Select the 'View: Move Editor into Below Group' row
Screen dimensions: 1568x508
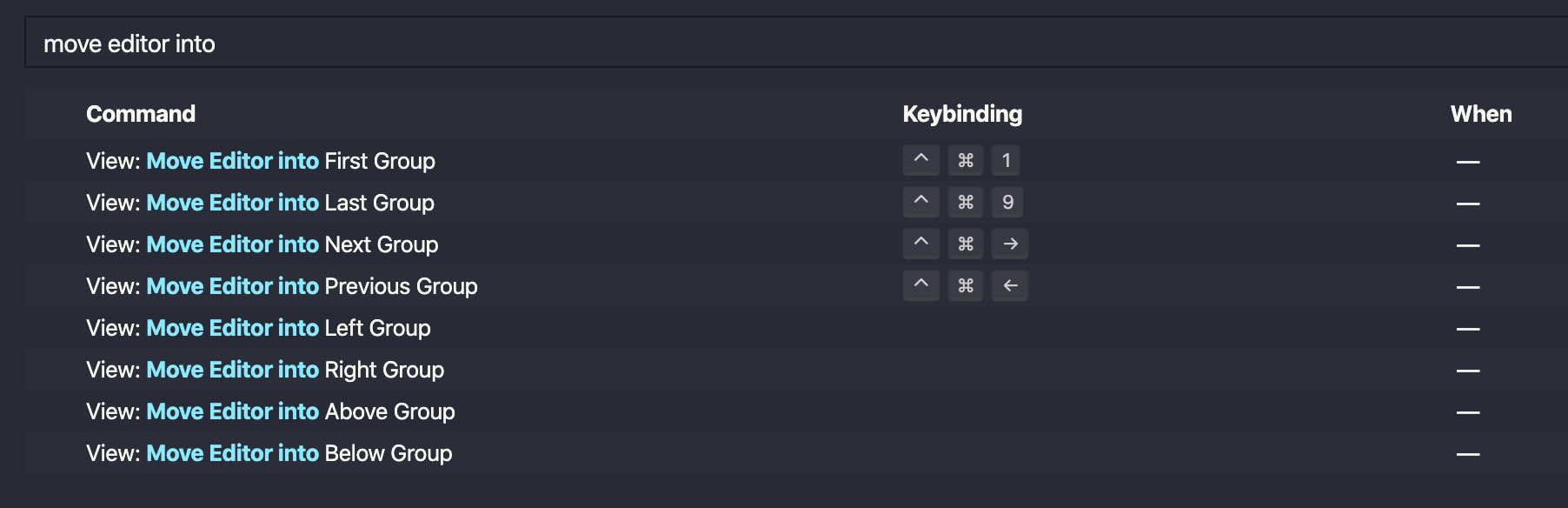pos(269,452)
